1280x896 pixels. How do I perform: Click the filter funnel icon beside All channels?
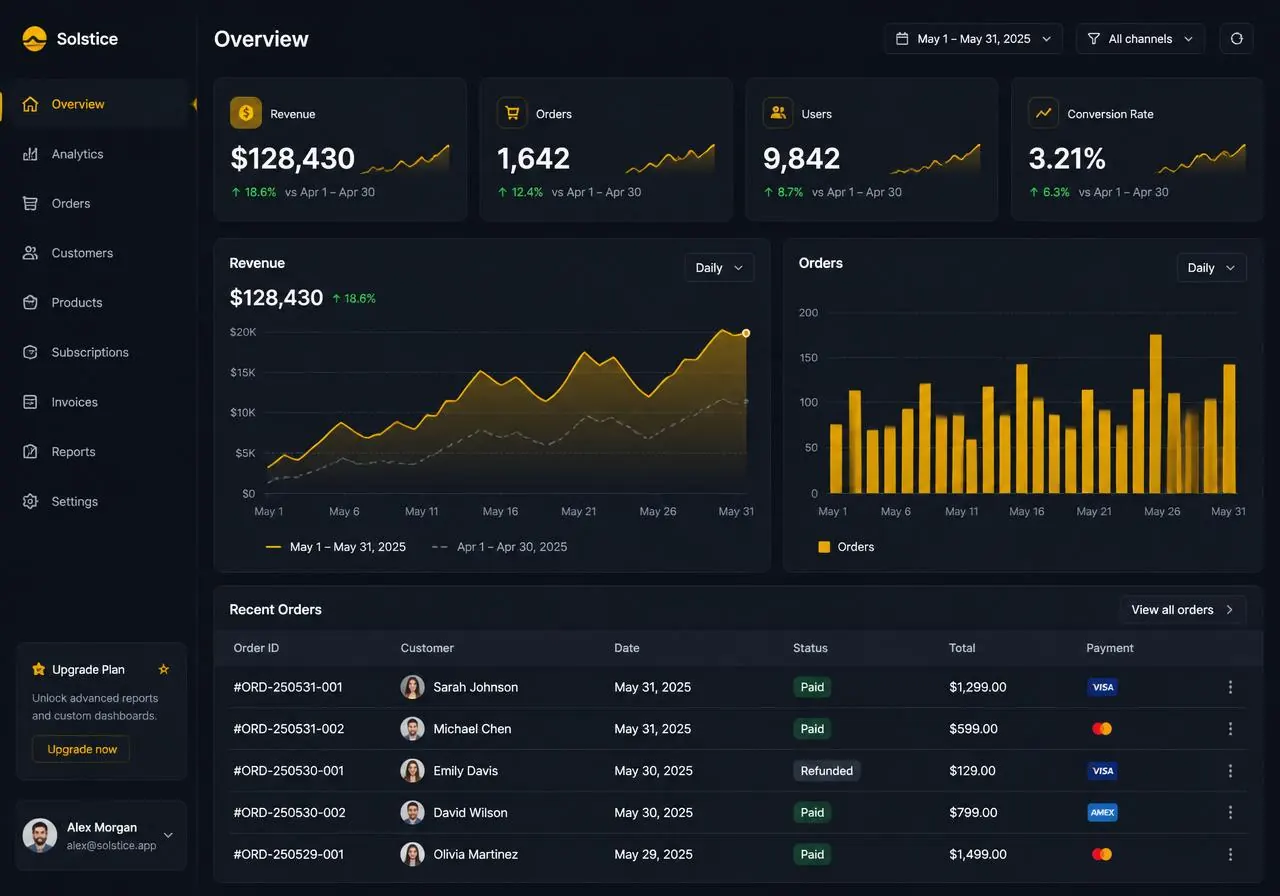pyautogui.click(x=1094, y=39)
